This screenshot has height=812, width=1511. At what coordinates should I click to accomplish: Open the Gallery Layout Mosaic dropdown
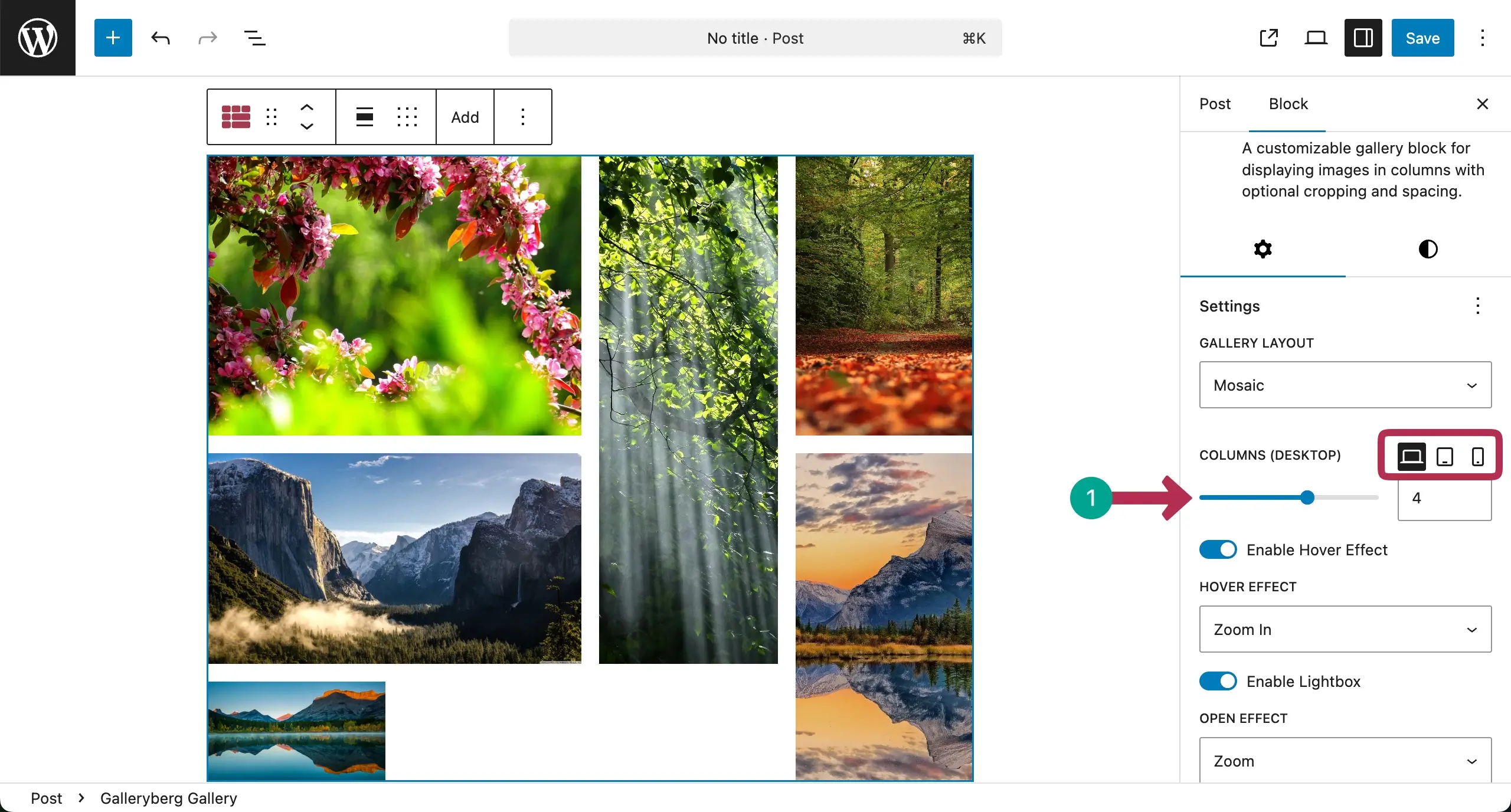coord(1345,385)
